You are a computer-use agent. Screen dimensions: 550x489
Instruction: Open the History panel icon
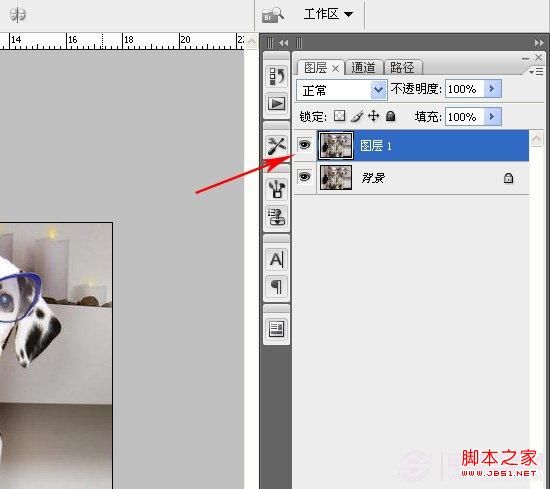[276, 76]
